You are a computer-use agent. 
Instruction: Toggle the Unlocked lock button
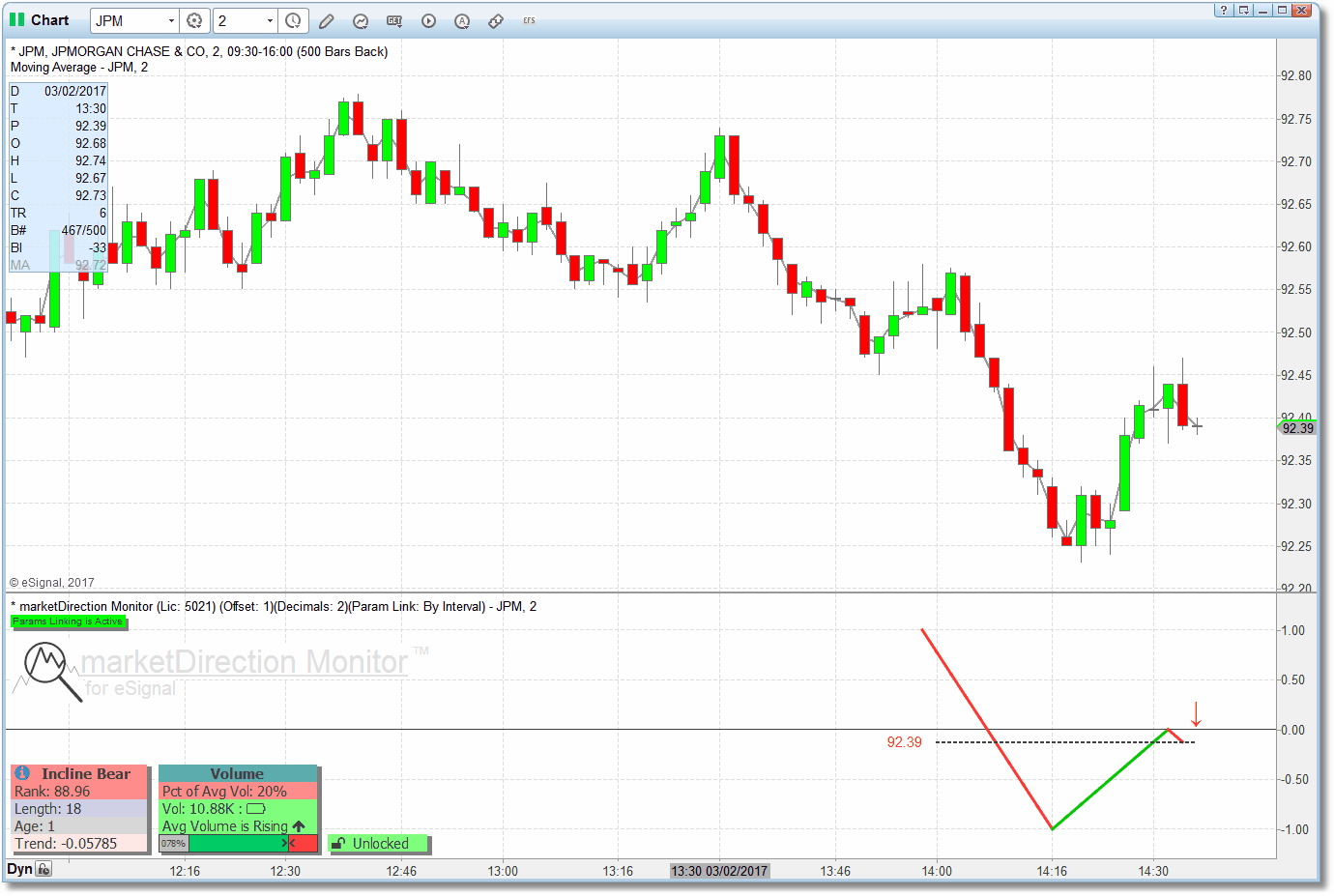coord(378,844)
